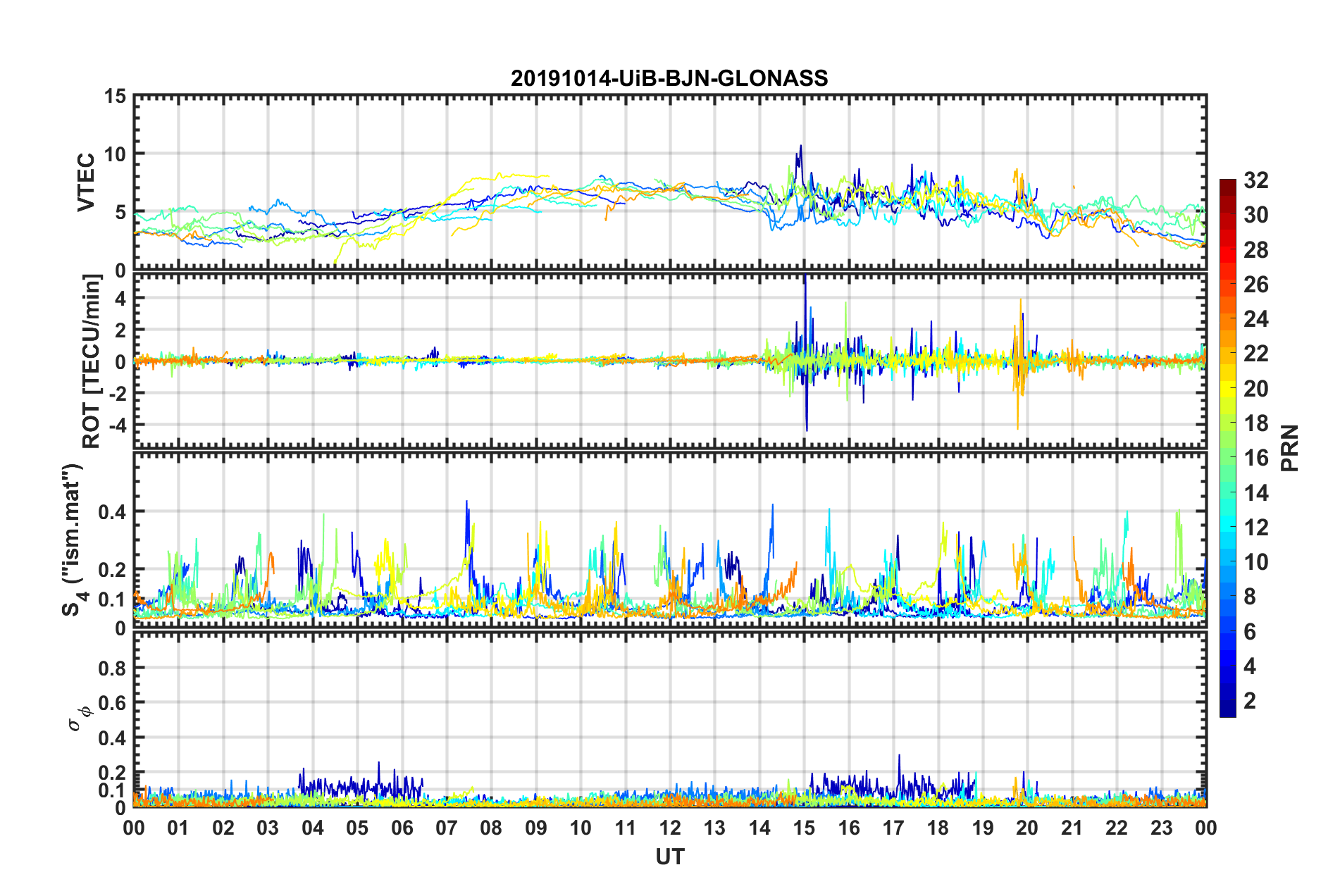Image resolution: width=1340 pixels, height=896 pixels.
Task: Click PRN colorbar tick label 16
Action: (1255, 458)
